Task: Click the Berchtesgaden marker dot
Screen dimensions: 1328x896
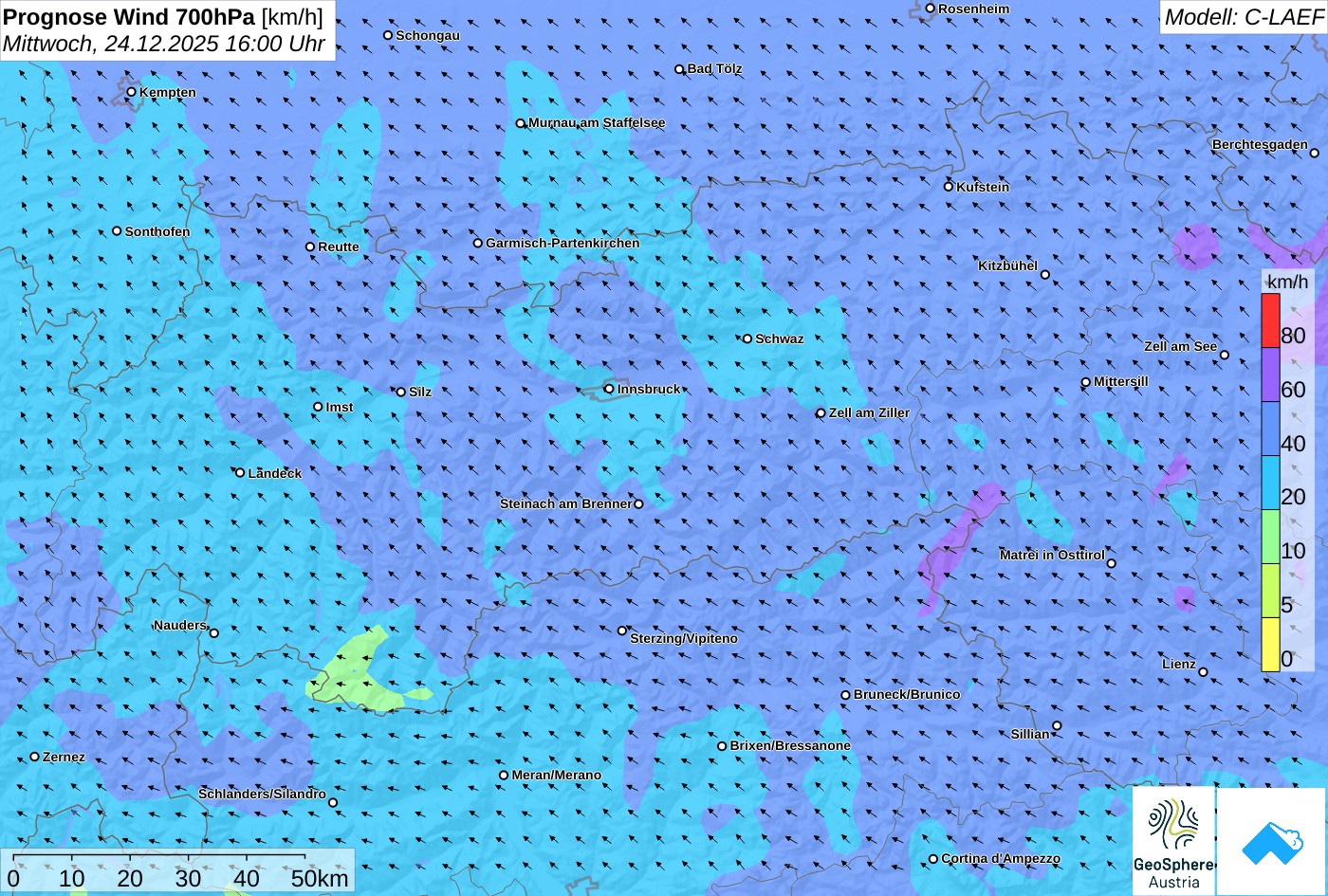Action: tap(1315, 153)
